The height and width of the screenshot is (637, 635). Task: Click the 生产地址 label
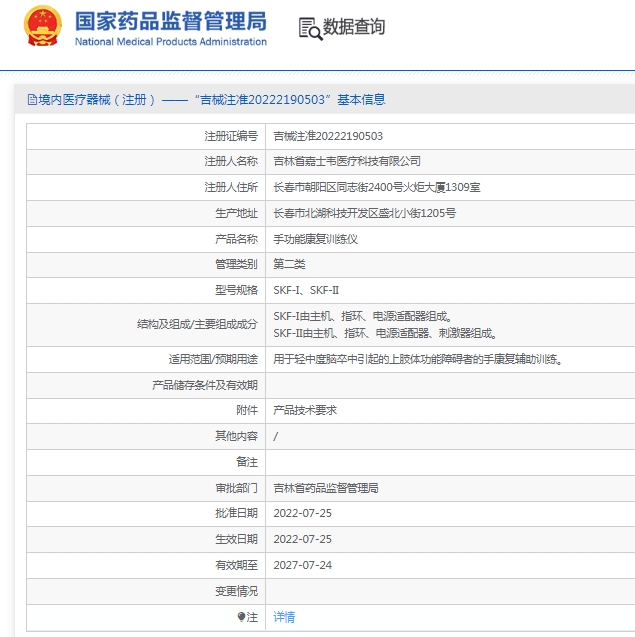[x=236, y=213]
